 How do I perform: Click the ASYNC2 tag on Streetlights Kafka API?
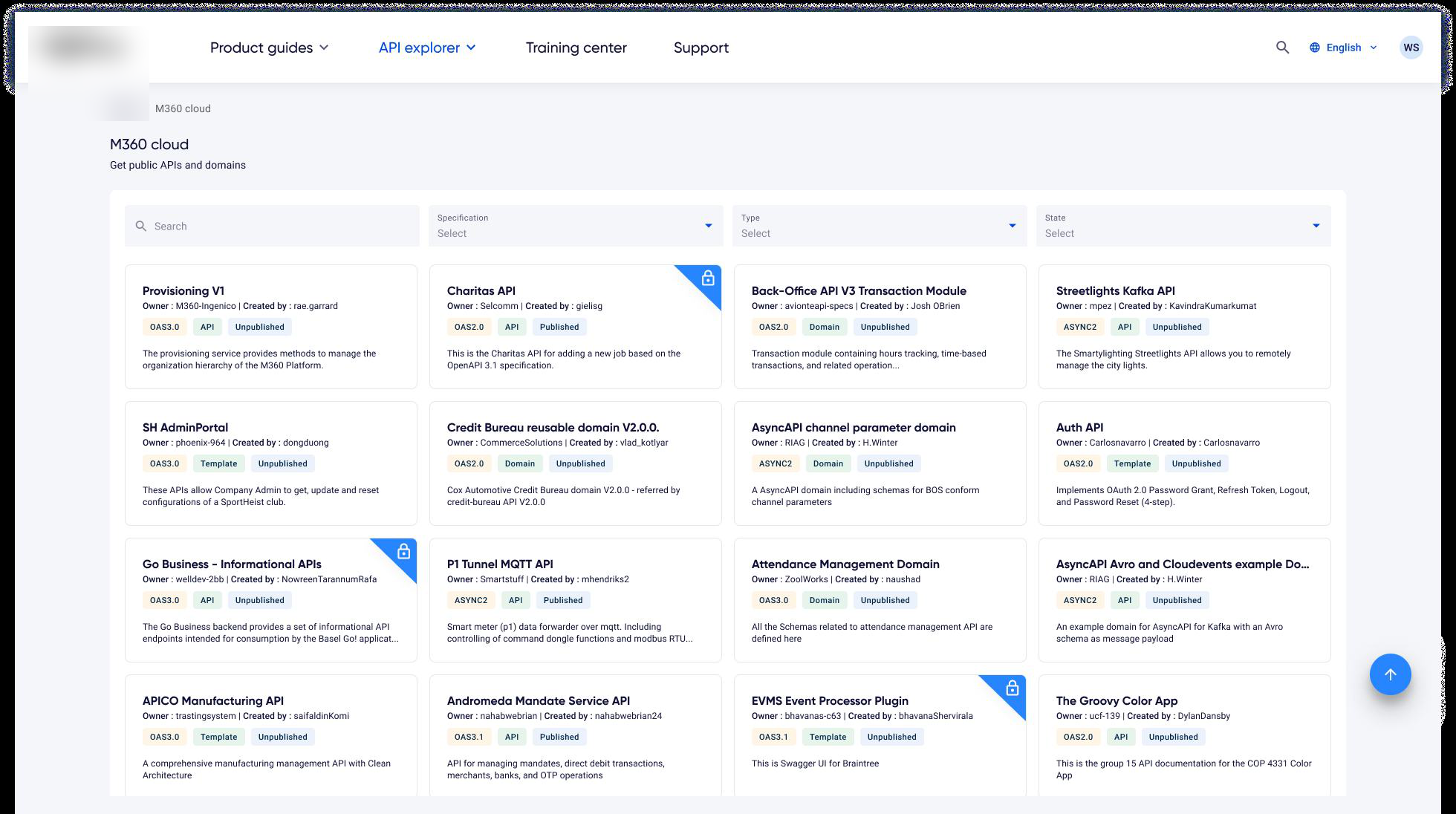(x=1080, y=327)
